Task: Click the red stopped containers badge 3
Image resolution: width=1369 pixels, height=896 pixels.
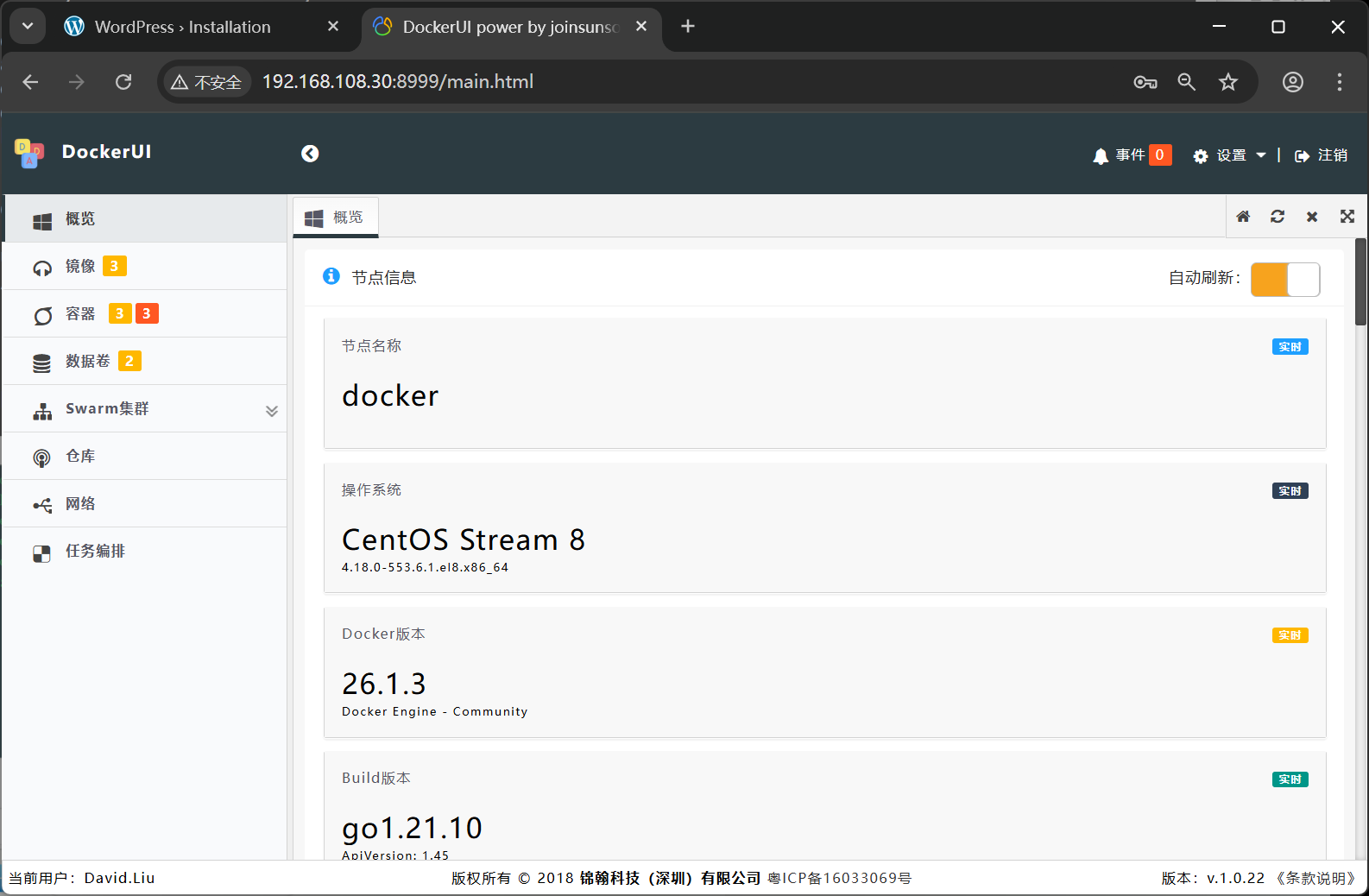Action: click(147, 313)
